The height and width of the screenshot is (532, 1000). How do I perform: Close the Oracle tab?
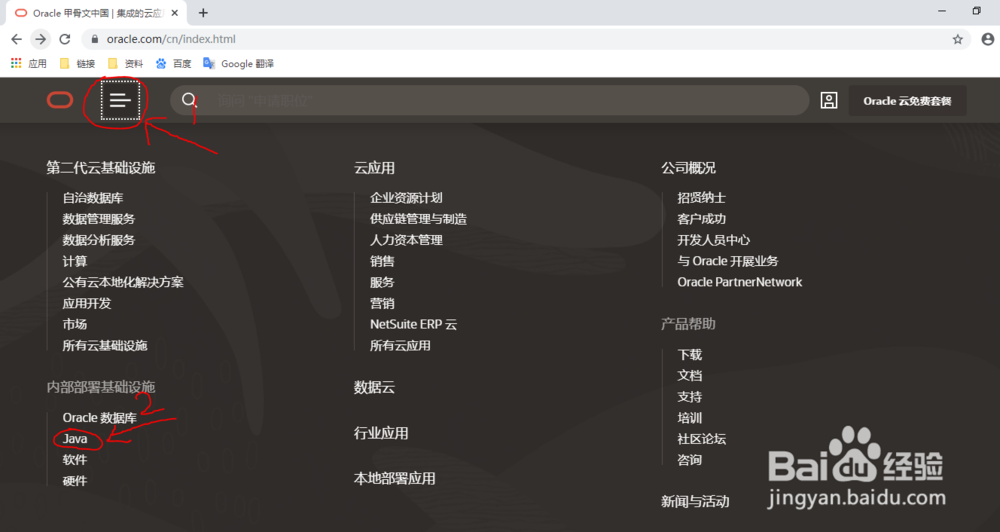click(175, 13)
